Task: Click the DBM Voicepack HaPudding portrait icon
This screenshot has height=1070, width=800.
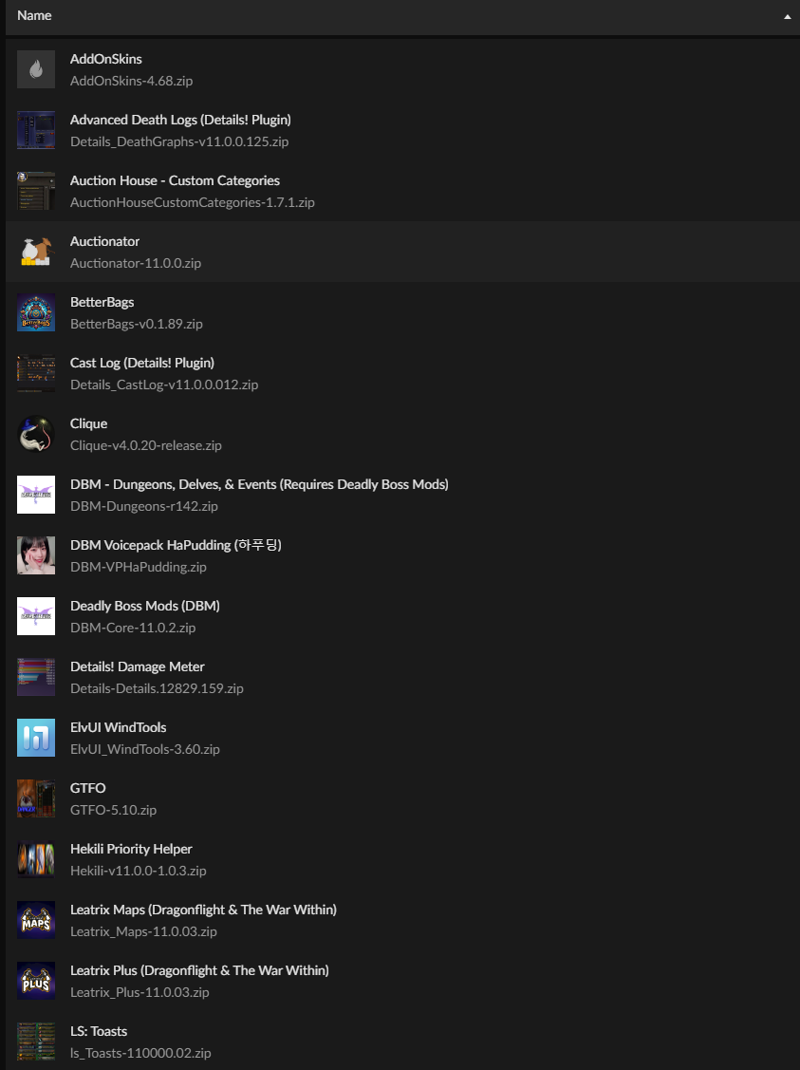Action: pyautogui.click(x=35, y=555)
